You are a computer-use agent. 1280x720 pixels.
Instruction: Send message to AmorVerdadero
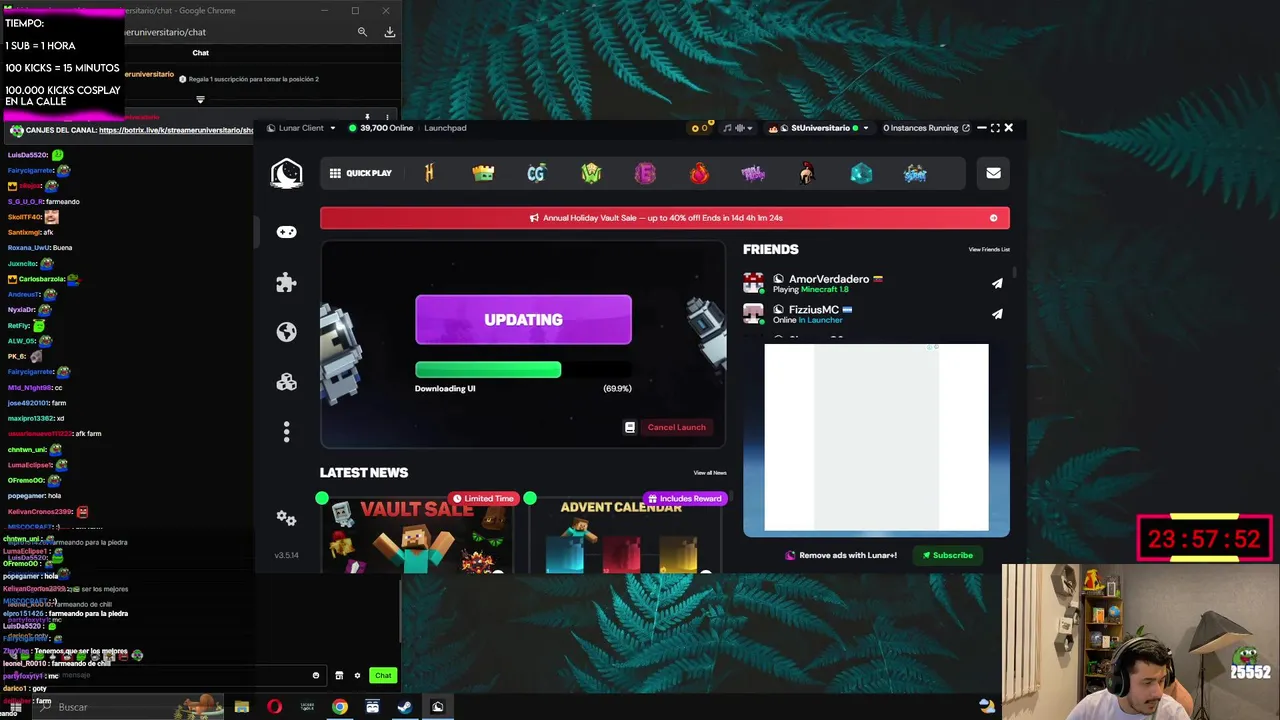click(997, 283)
